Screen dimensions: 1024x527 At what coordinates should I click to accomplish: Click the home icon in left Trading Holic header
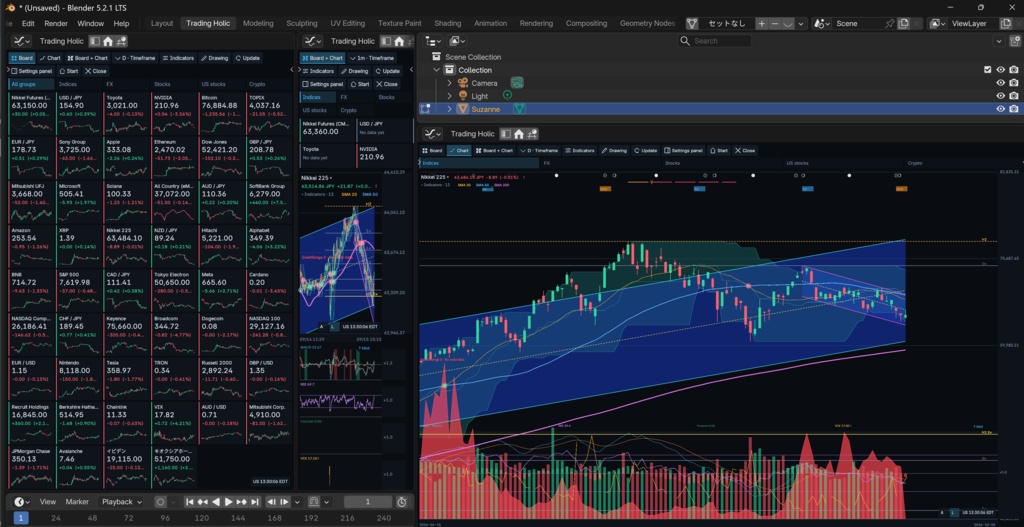pos(108,41)
